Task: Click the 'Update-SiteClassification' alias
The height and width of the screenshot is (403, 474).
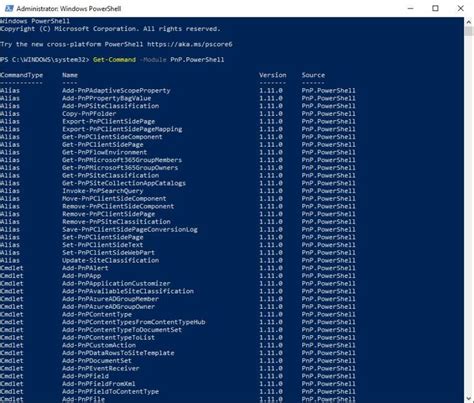Action: point(110,260)
